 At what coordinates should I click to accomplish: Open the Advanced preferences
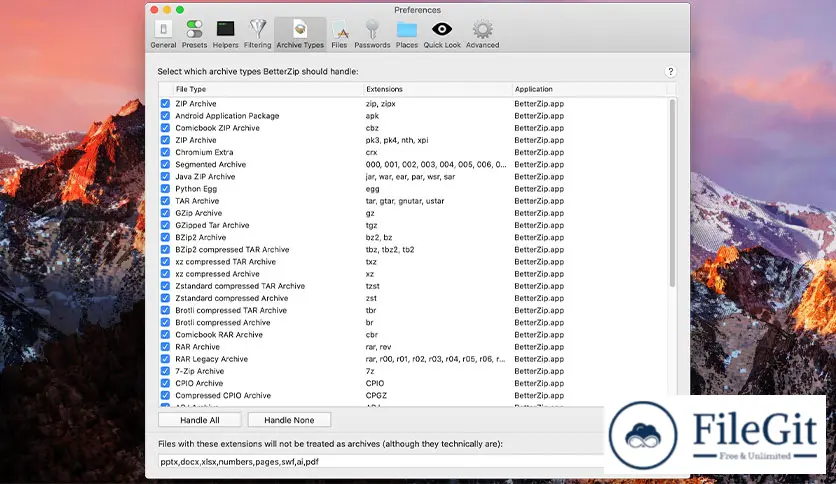click(483, 34)
